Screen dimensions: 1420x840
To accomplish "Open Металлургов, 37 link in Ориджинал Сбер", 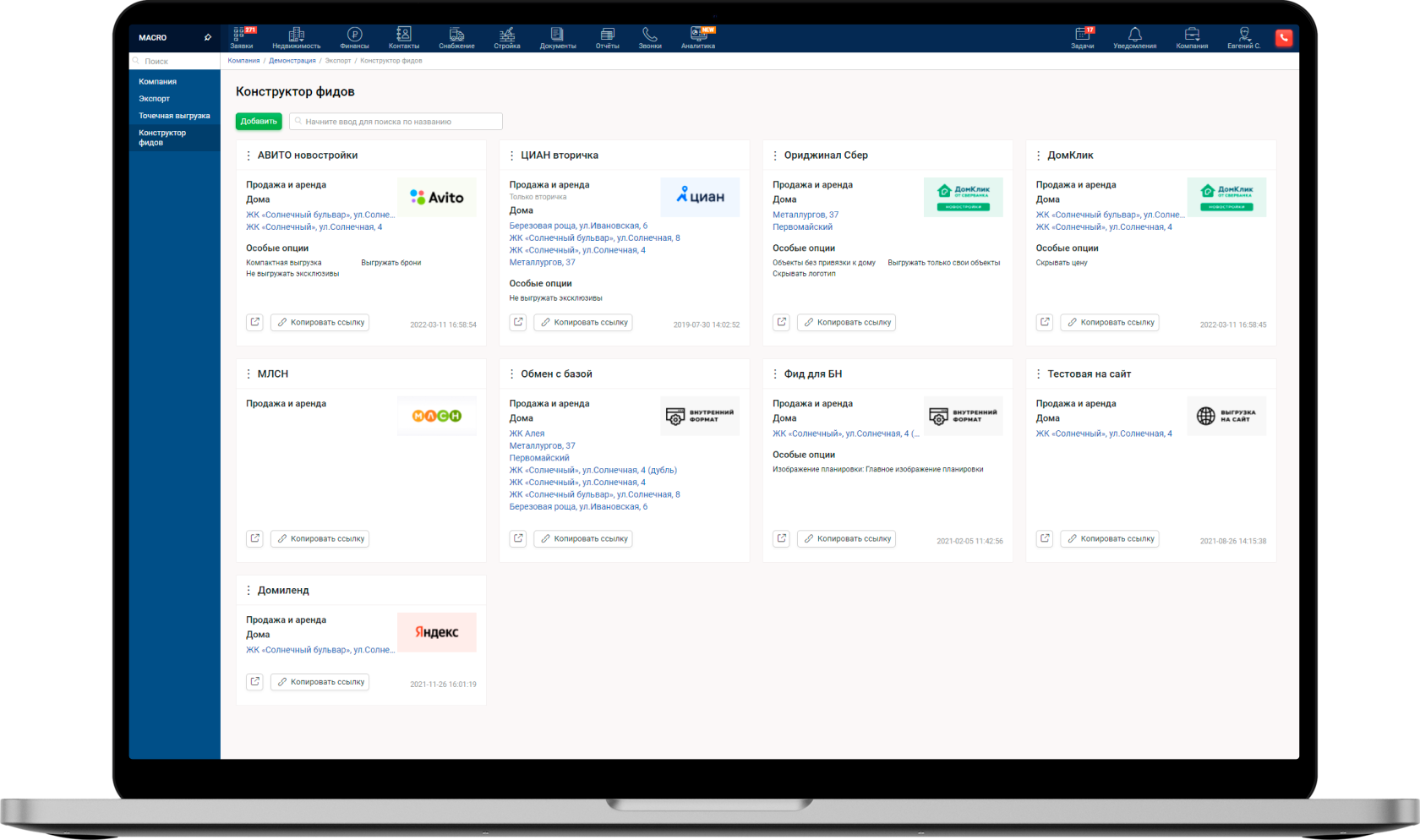I will tap(806, 215).
